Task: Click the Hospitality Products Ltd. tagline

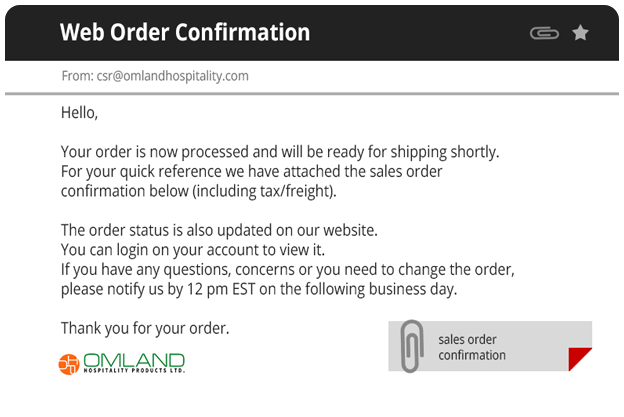Action: click(x=134, y=370)
